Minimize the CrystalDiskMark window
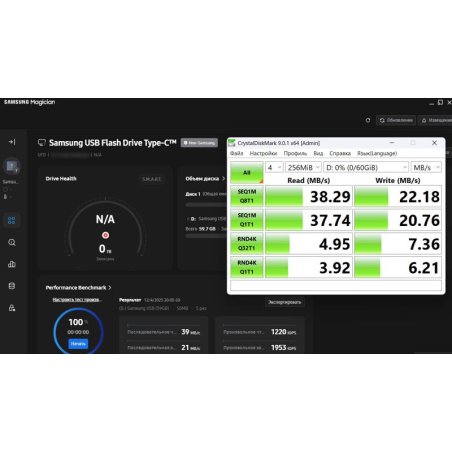Screen dimensions: 452x452 click(x=392, y=143)
